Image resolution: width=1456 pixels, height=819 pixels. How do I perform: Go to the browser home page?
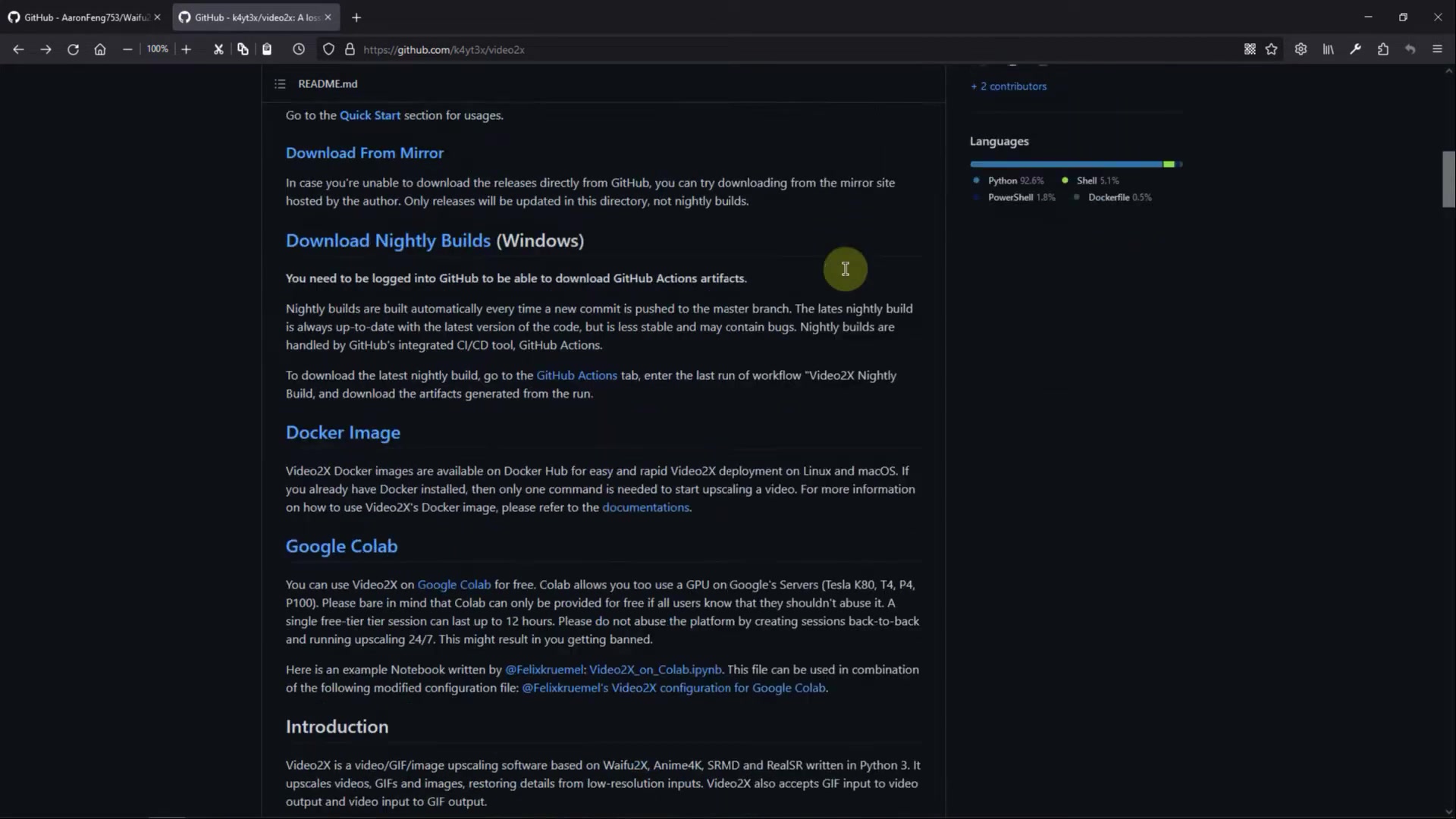point(100,49)
